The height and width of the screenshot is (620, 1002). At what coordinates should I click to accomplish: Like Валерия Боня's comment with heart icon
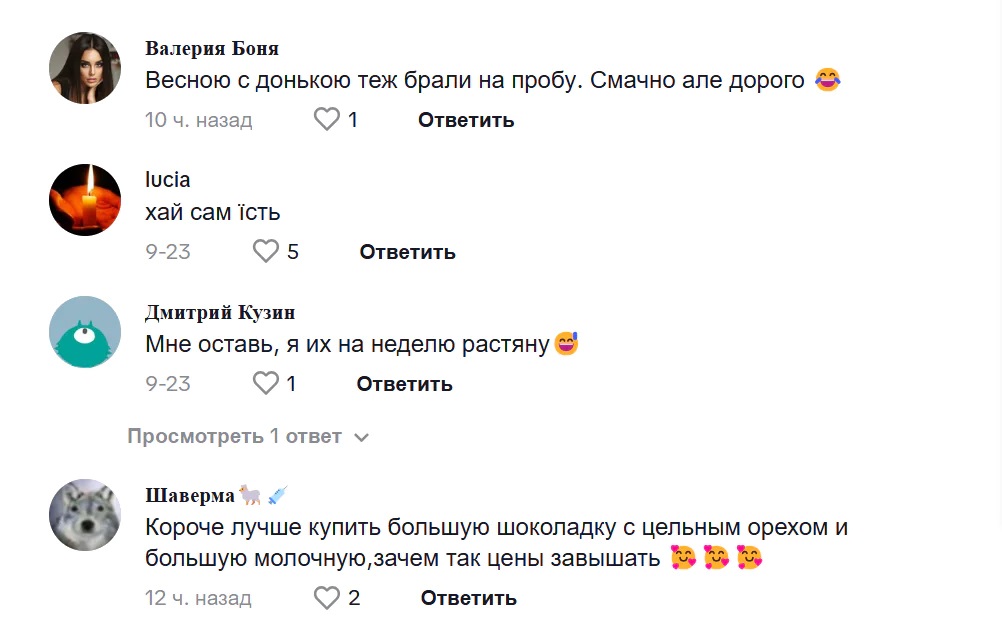(327, 120)
